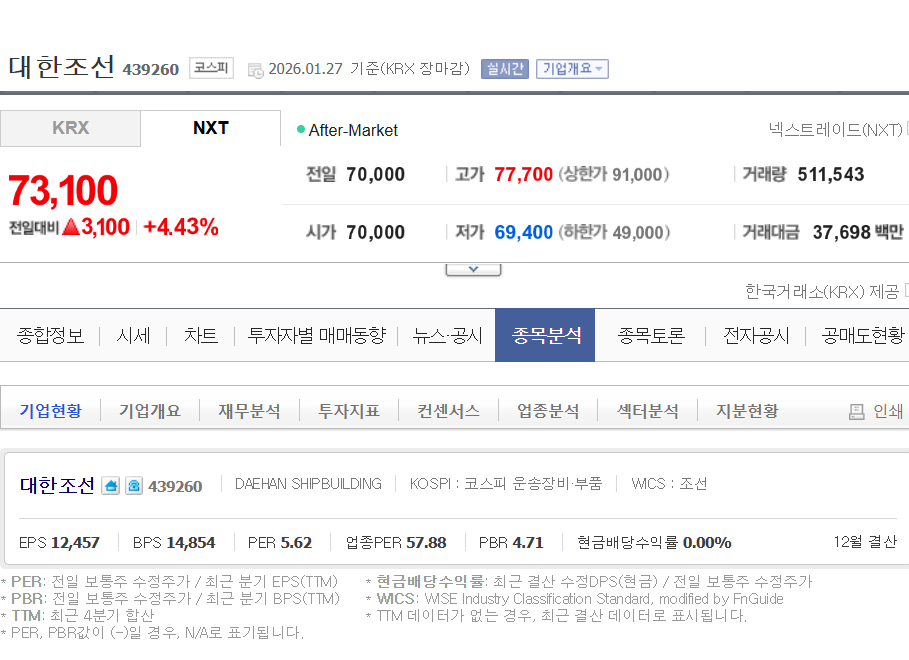Open the 종합정보 tab

pyautogui.click(x=50, y=336)
